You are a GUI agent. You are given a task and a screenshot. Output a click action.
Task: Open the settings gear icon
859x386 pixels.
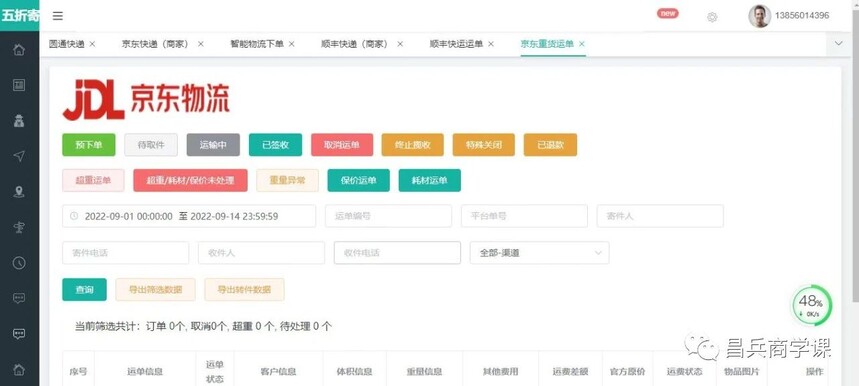712,17
